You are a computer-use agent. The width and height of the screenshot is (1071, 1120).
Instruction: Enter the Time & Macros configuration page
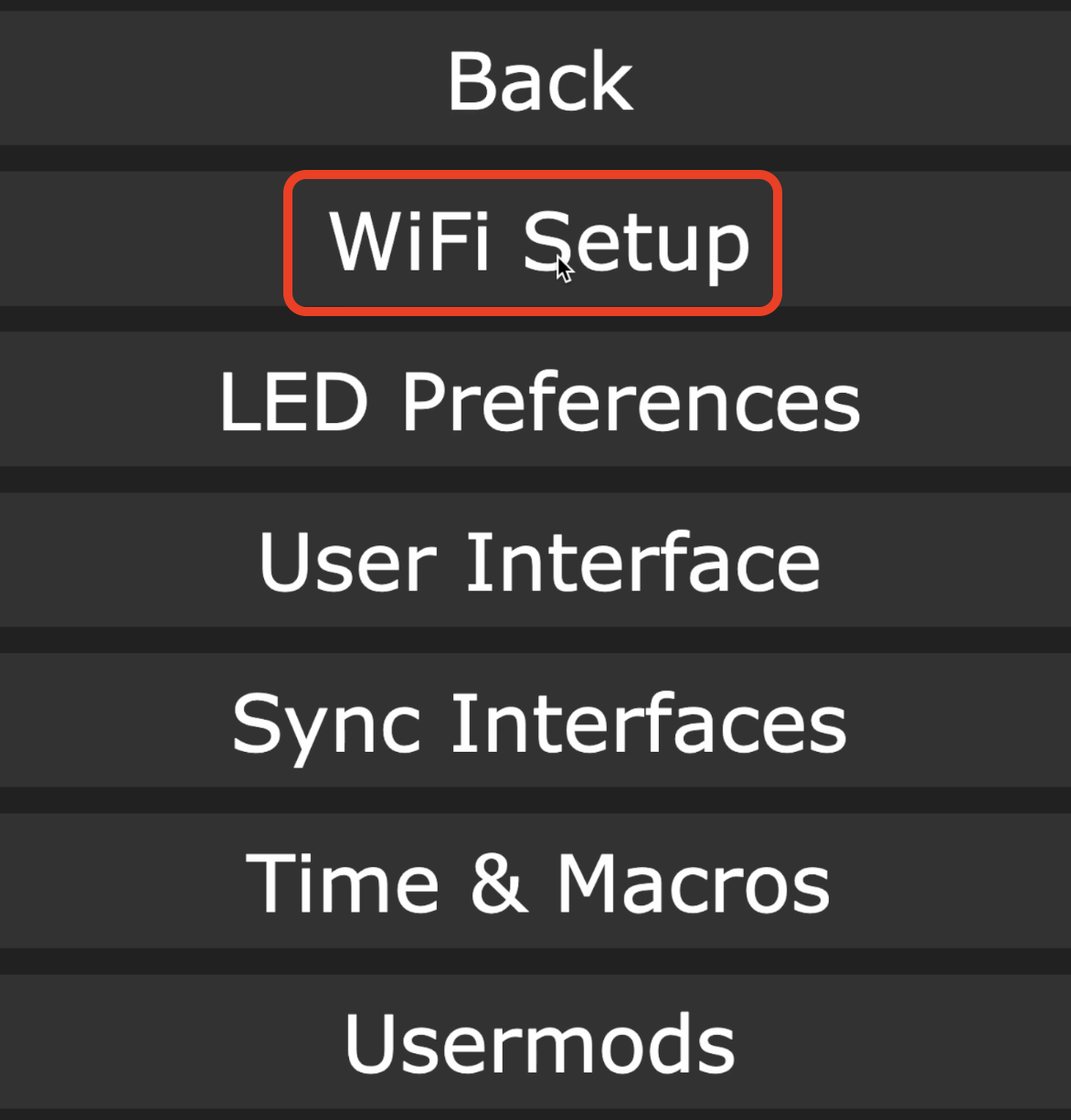pos(539,882)
